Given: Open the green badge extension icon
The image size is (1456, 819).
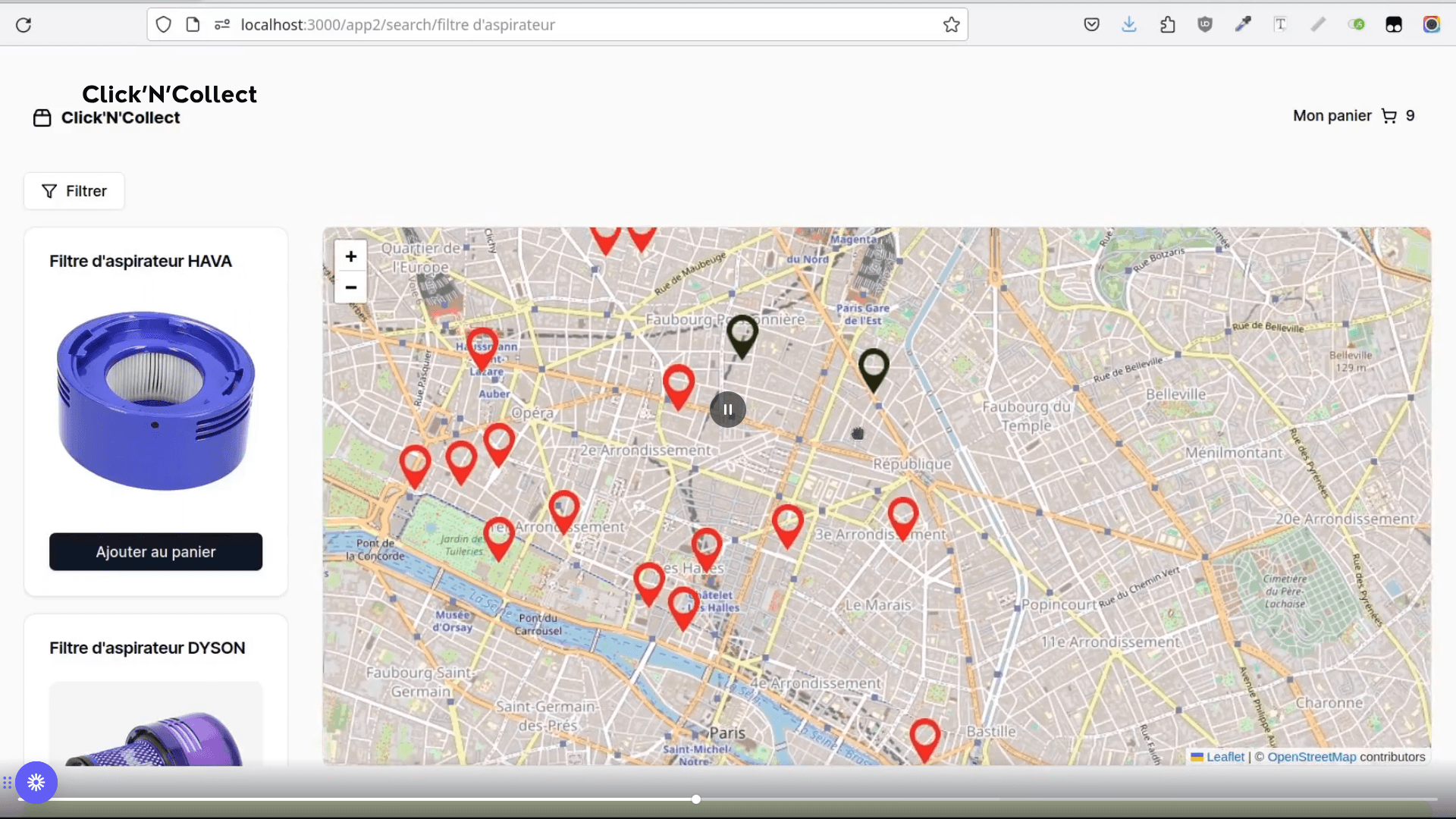Looking at the screenshot, I should 1356,25.
